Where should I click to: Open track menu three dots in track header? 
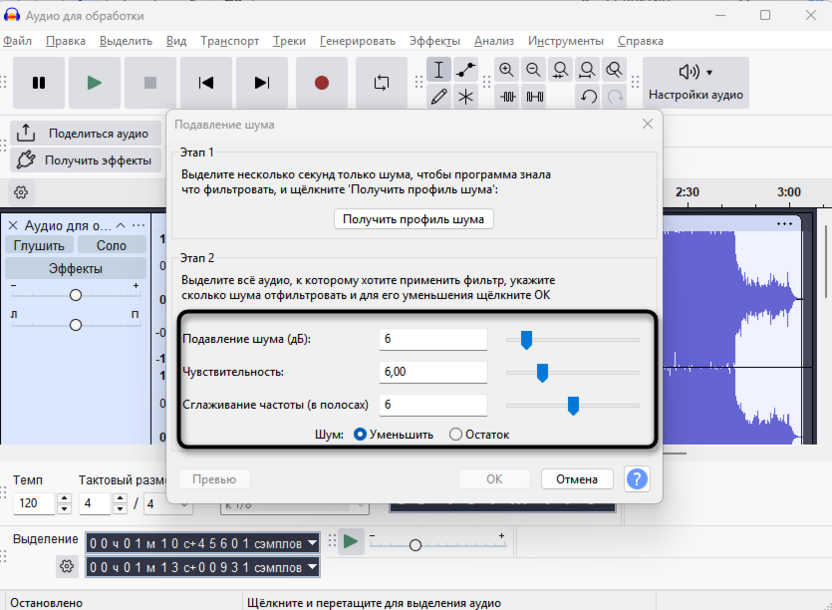(138, 225)
